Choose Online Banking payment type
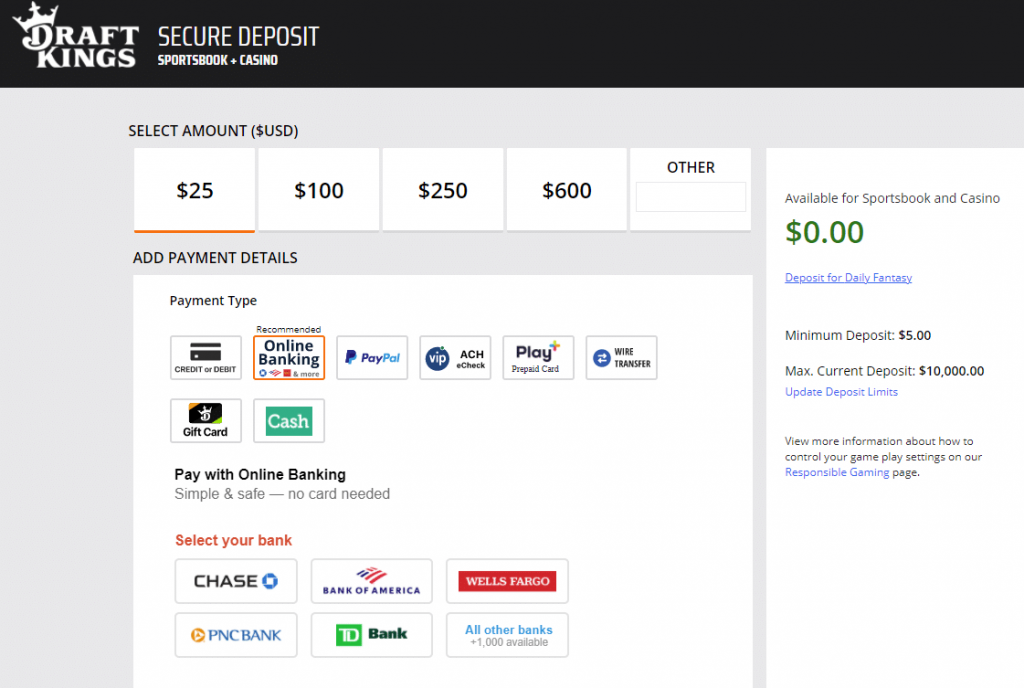This screenshot has height=688, width=1024. click(289, 358)
